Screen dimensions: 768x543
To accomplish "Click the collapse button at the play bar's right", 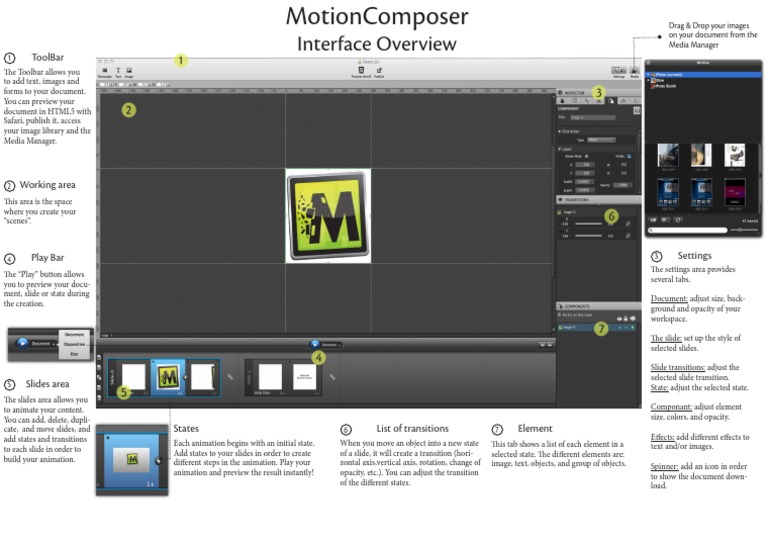I will pyautogui.click(x=546, y=345).
